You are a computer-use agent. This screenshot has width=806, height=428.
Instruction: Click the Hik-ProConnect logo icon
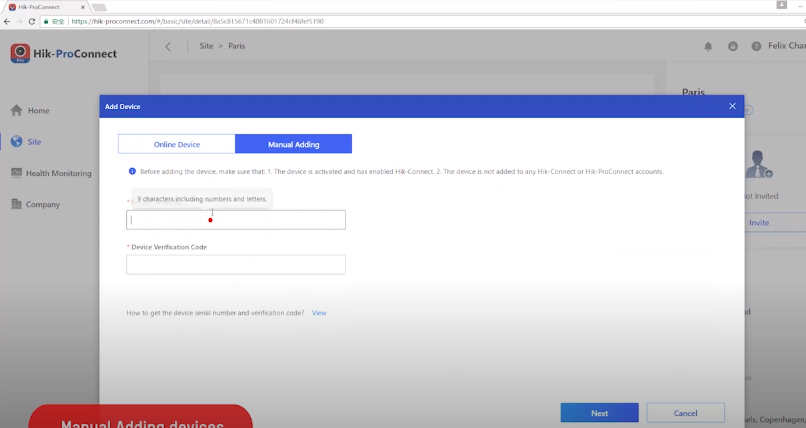point(20,53)
